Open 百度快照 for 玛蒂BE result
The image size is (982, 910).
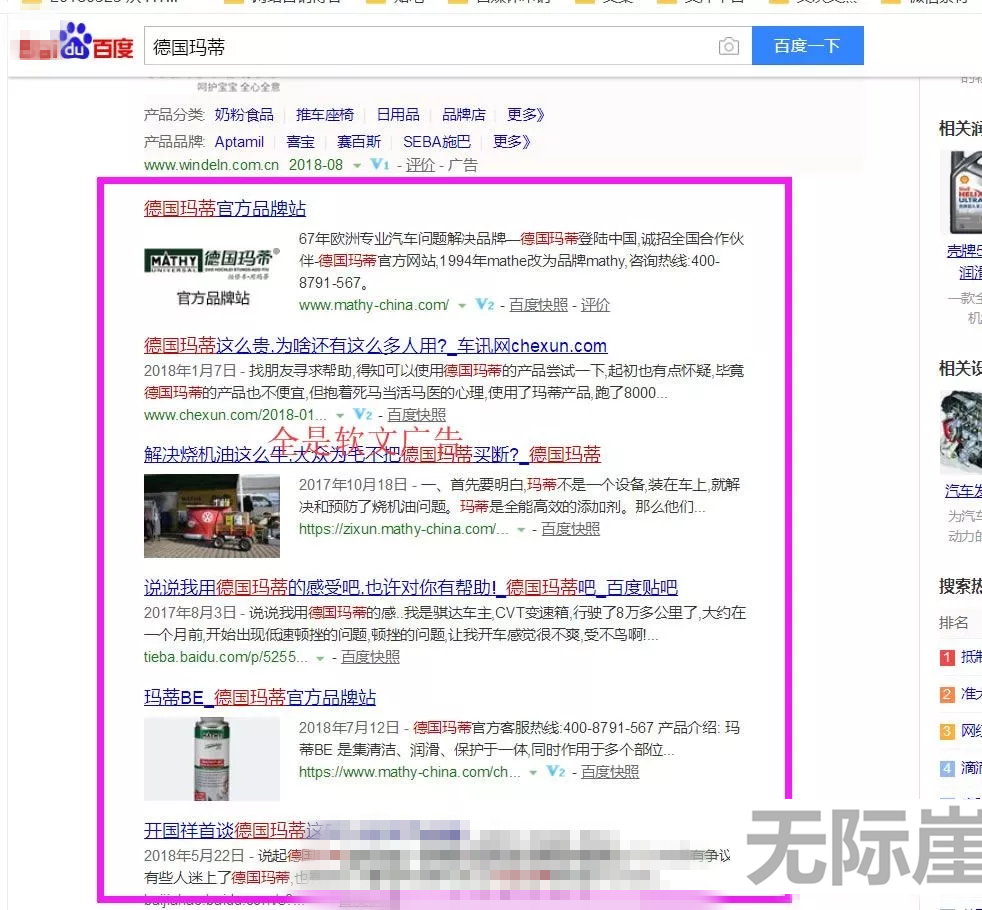[610, 772]
